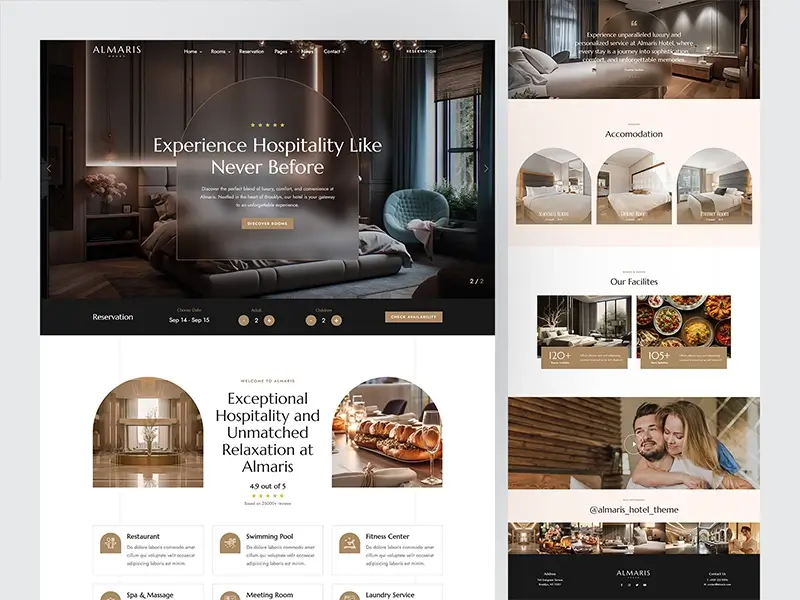Open the Contact nav menu item
800x600 pixels.
click(x=334, y=51)
